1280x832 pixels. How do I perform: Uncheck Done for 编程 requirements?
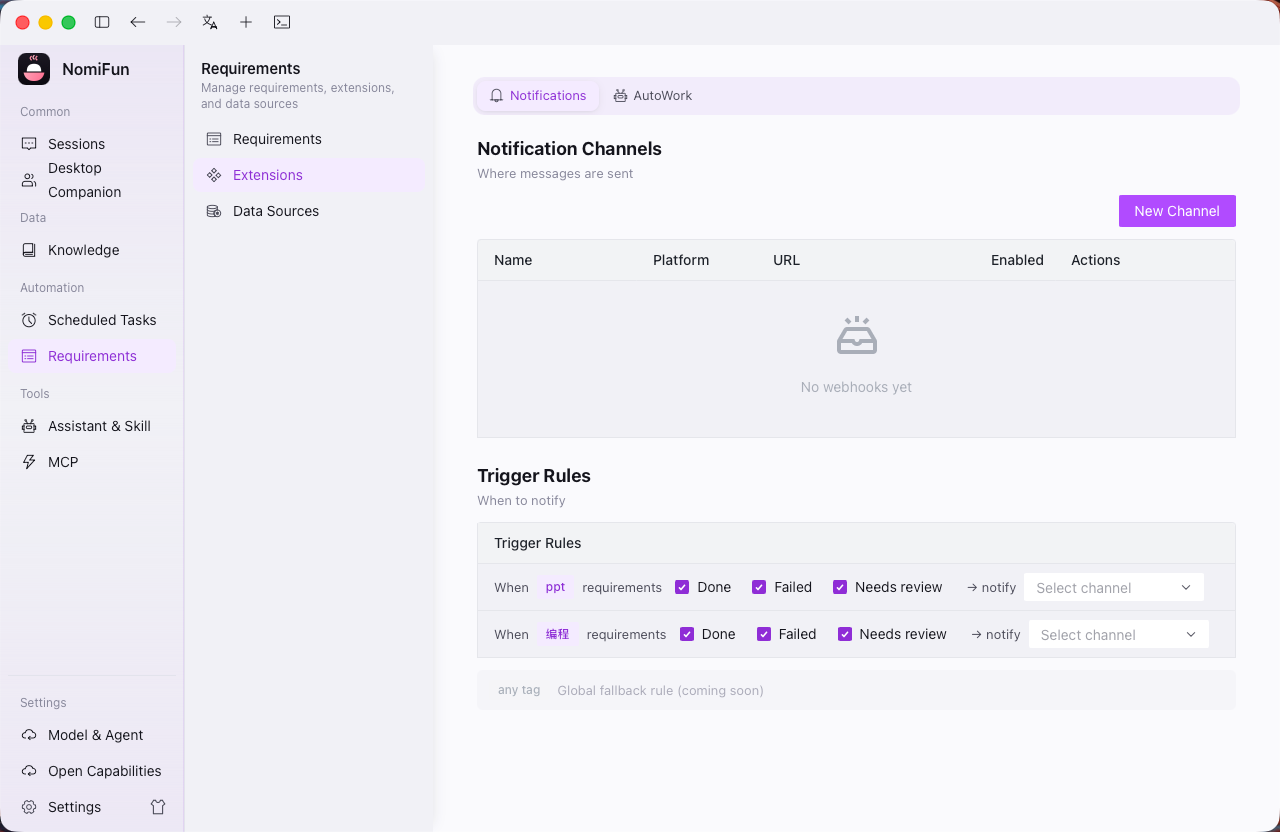point(687,634)
